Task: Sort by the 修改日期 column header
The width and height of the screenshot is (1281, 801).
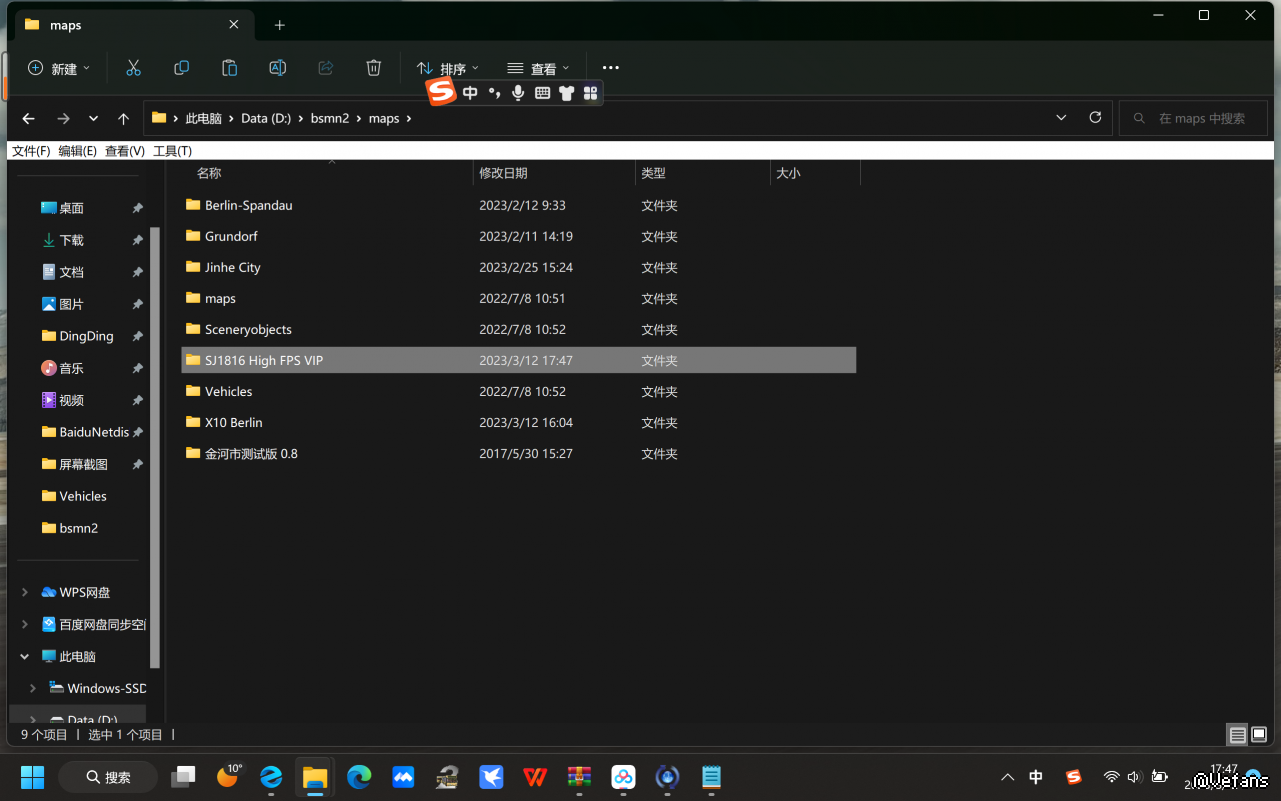Action: (x=503, y=173)
